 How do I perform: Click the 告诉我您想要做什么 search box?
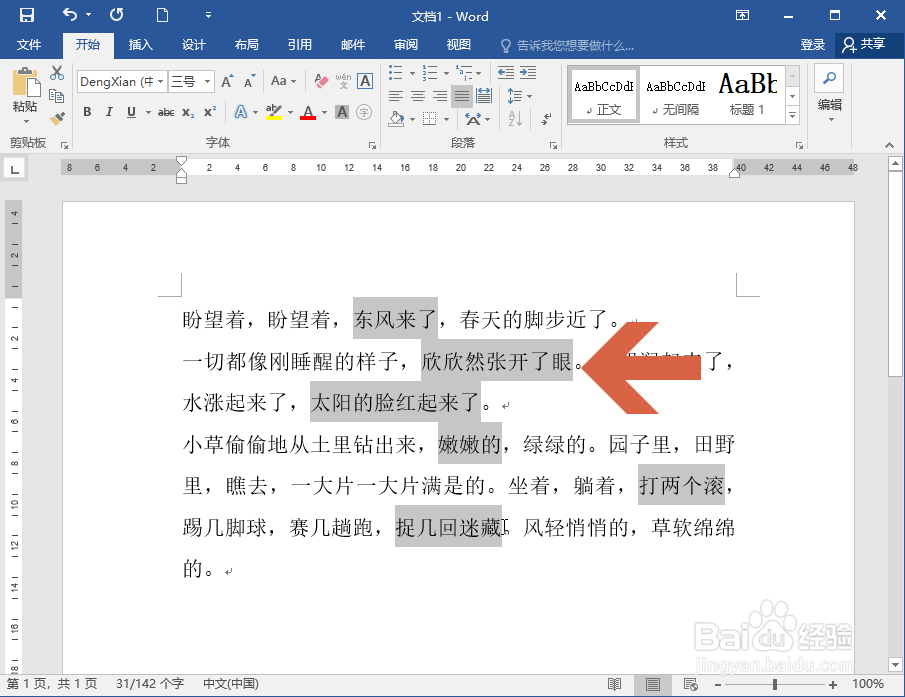(x=567, y=45)
